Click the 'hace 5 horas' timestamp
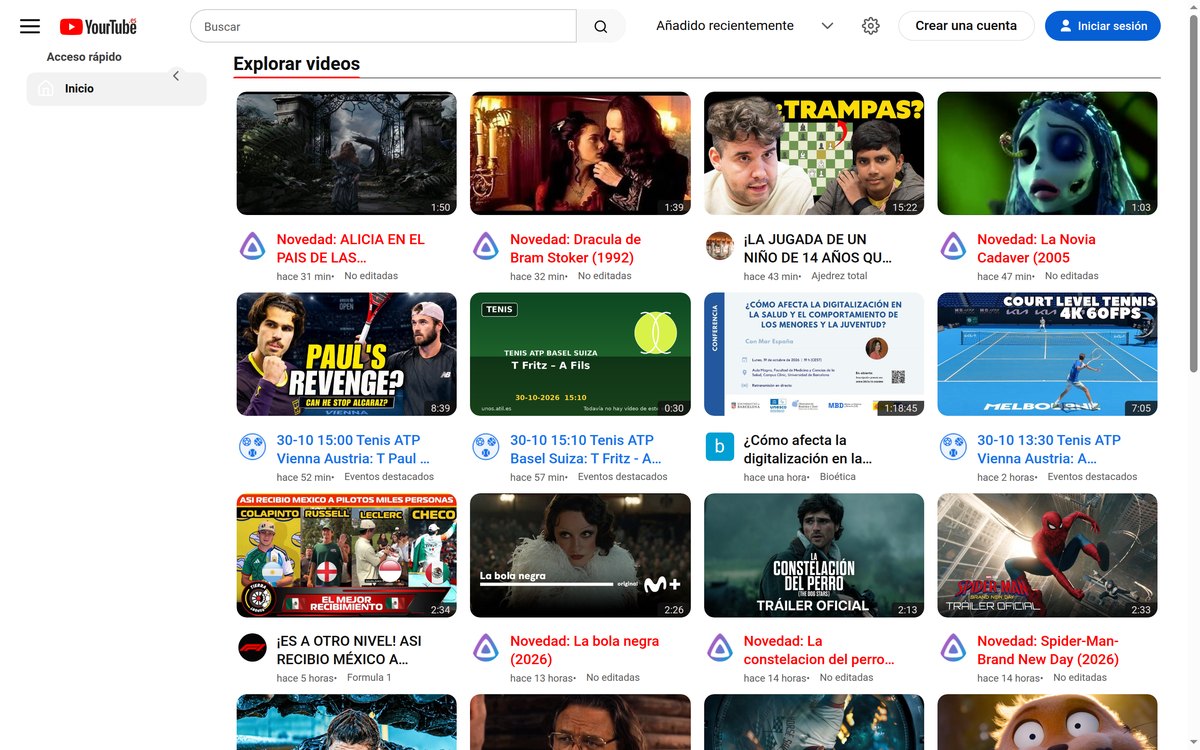This screenshot has height=750, width=1200. pyautogui.click(x=305, y=678)
